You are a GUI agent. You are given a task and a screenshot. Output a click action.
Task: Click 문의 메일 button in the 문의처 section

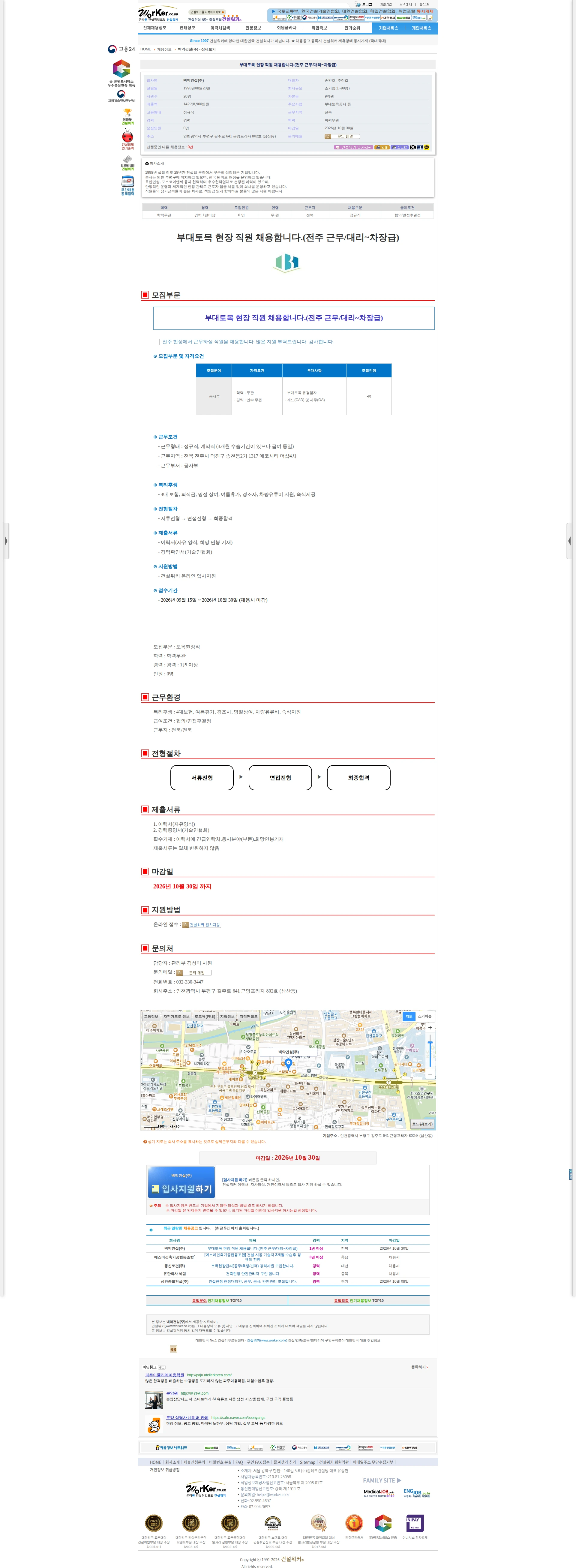(x=193, y=973)
